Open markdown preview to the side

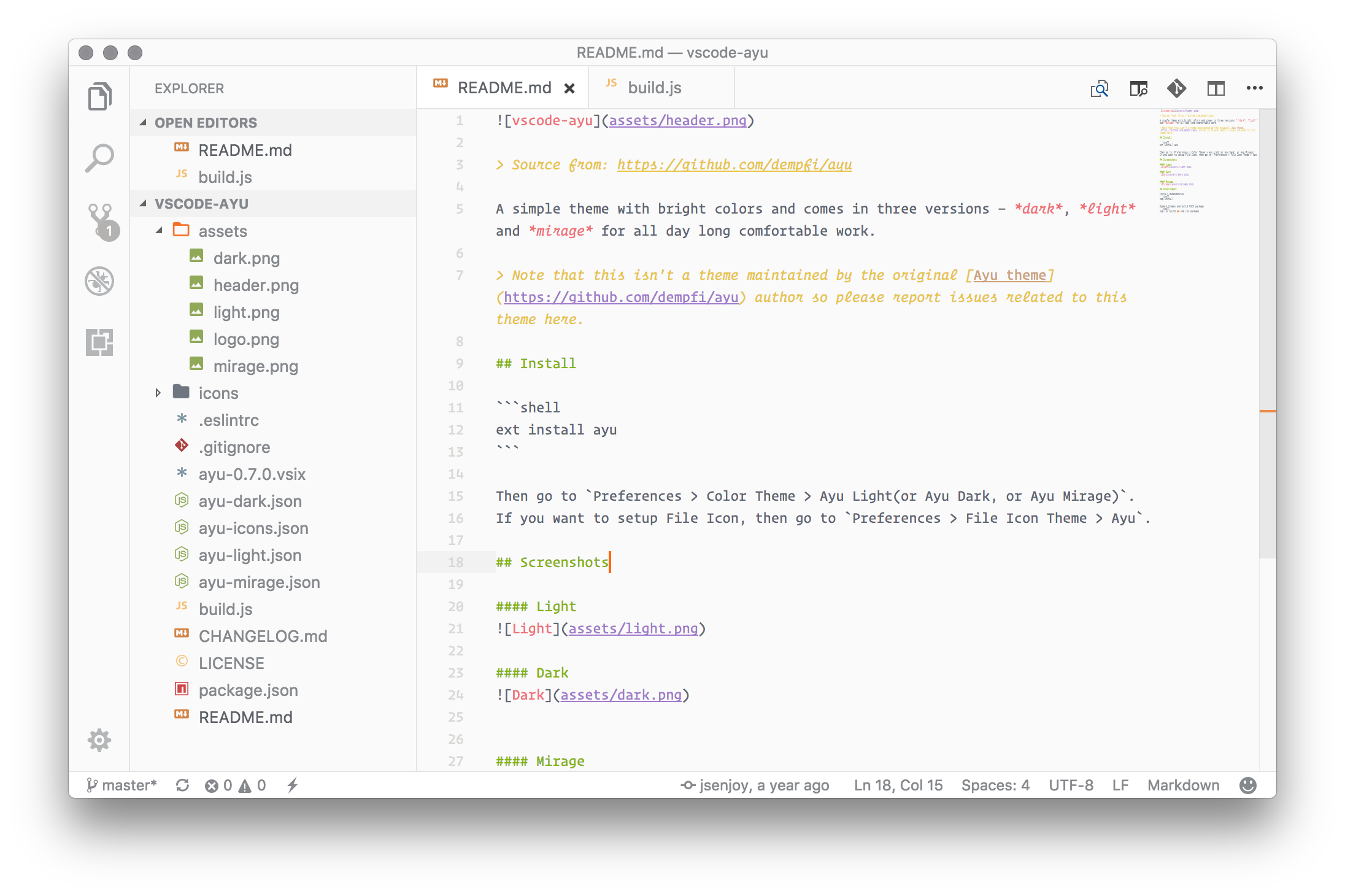1139,88
